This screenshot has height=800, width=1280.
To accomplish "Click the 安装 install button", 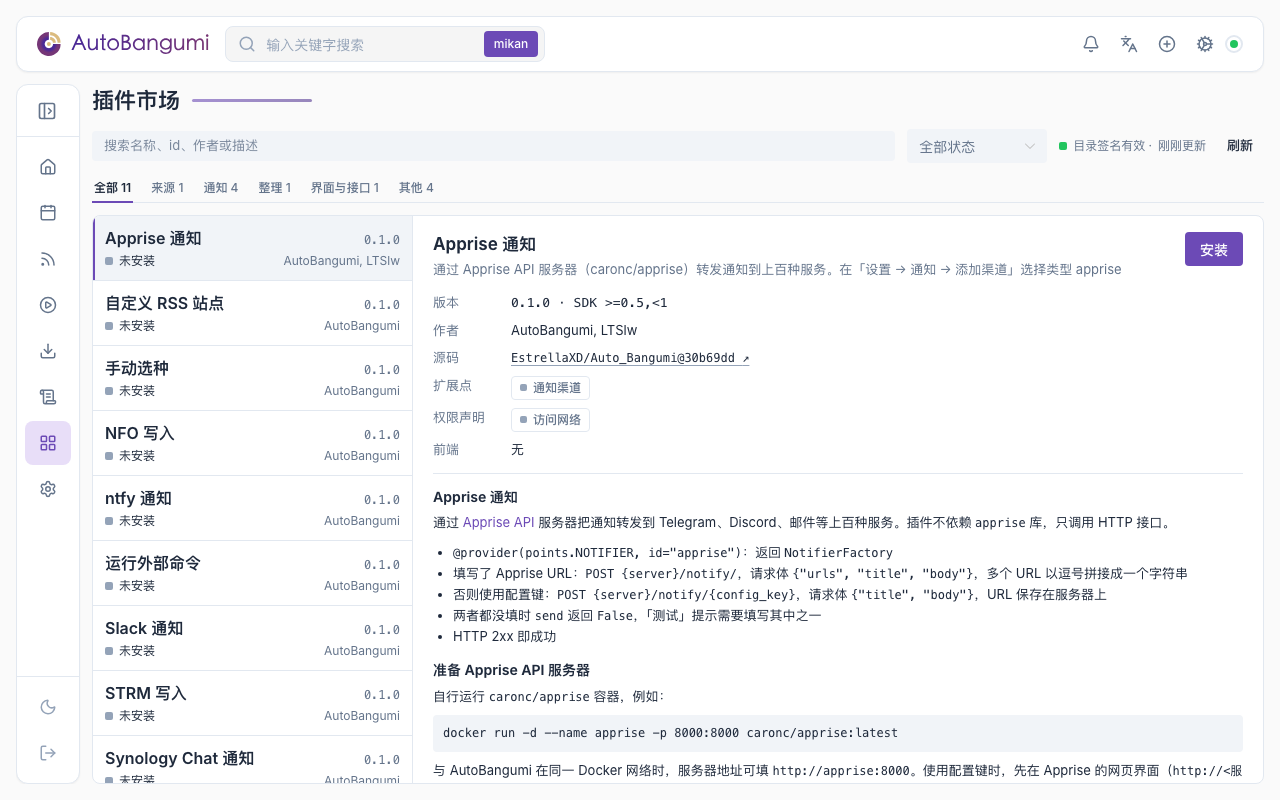I will pos(1214,249).
